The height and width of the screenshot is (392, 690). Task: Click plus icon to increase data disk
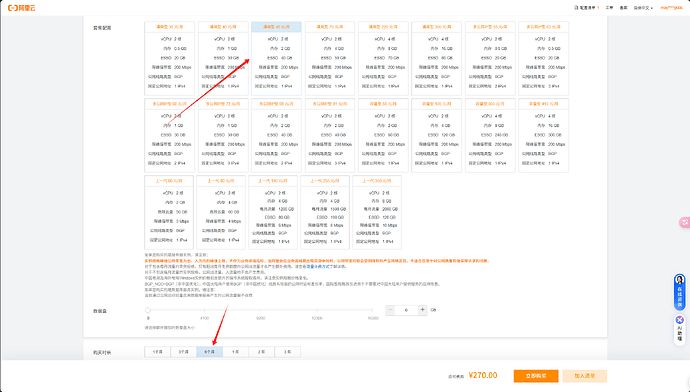(x=422, y=310)
